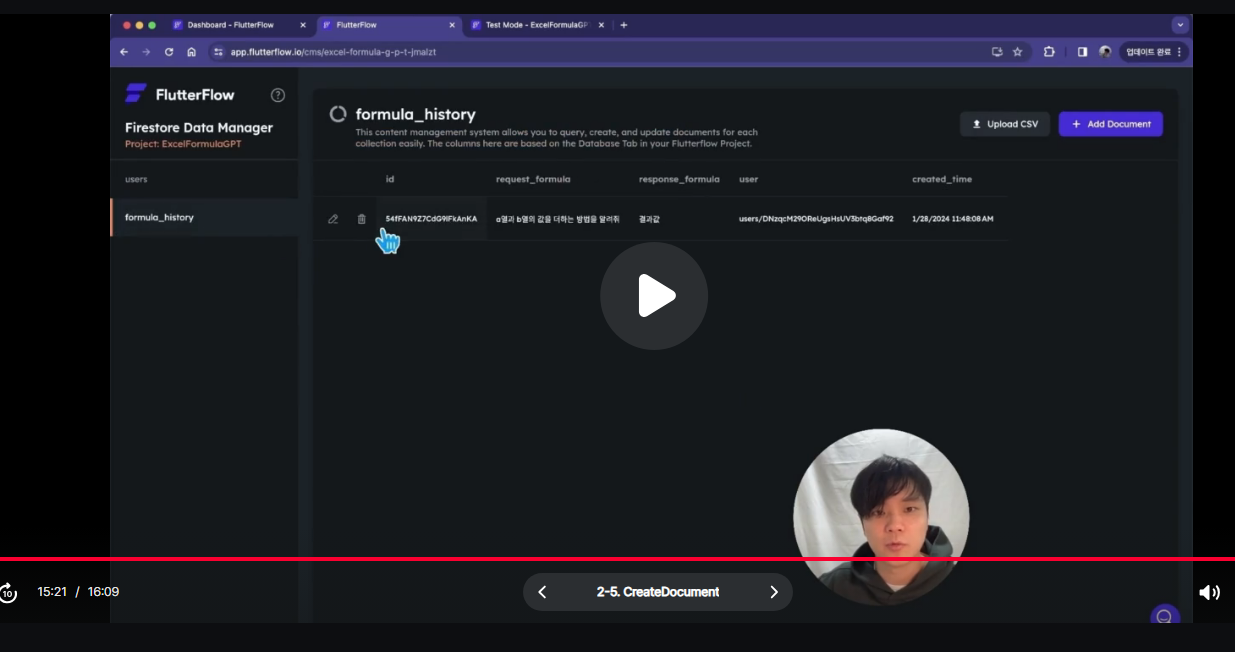Open the browser extensions puzzle icon
This screenshot has width=1235, height=652.
coord(1049,52)
